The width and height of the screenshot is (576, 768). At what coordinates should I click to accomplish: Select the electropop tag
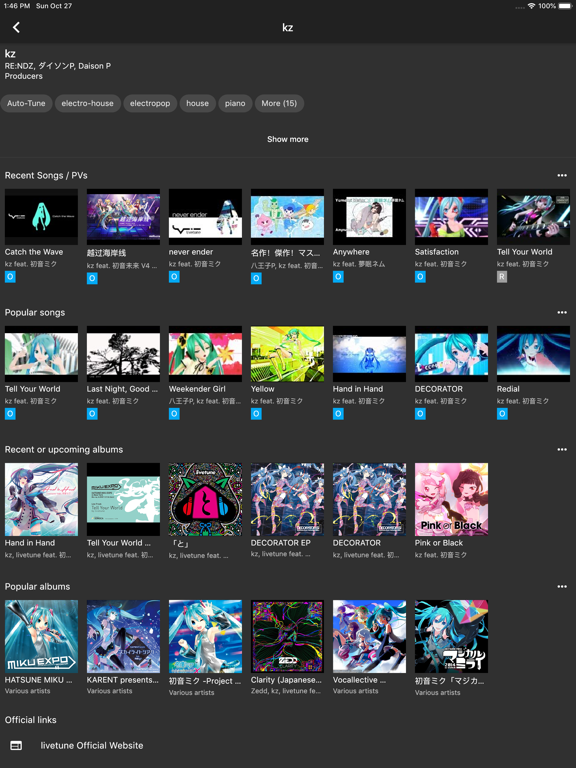tap(150, 103)
